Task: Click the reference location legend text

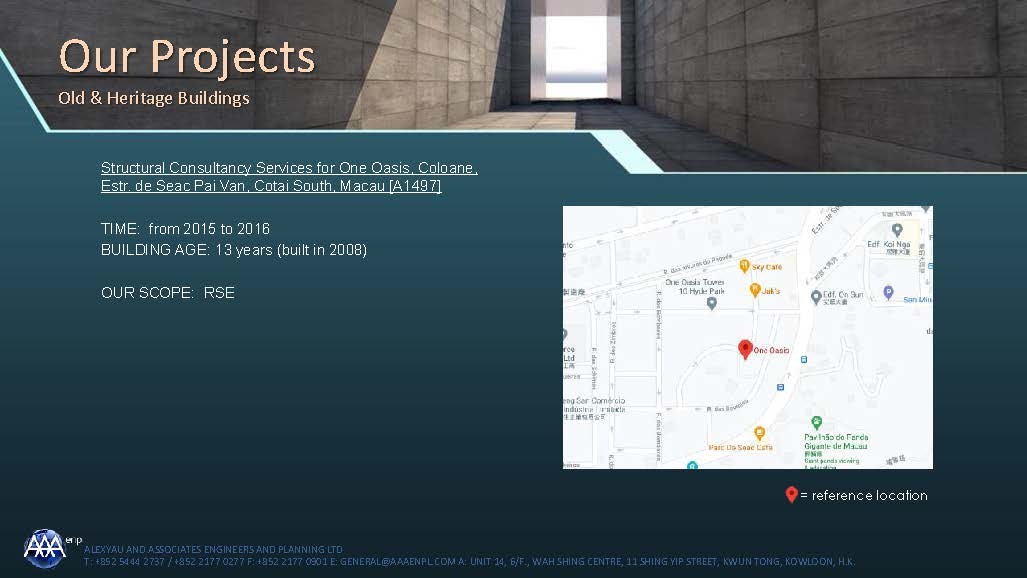Action: click(x=868, y=496)
